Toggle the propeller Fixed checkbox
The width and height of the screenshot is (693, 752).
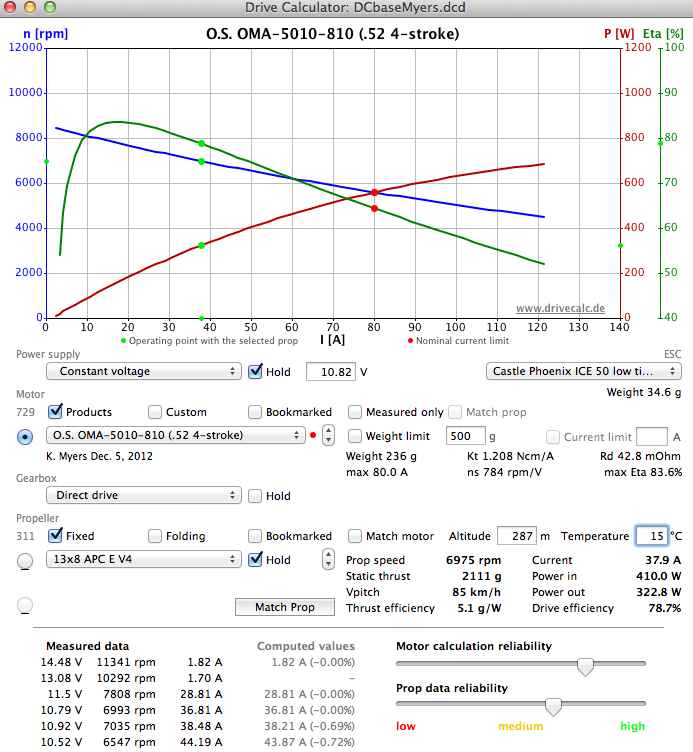click(56, 535)
